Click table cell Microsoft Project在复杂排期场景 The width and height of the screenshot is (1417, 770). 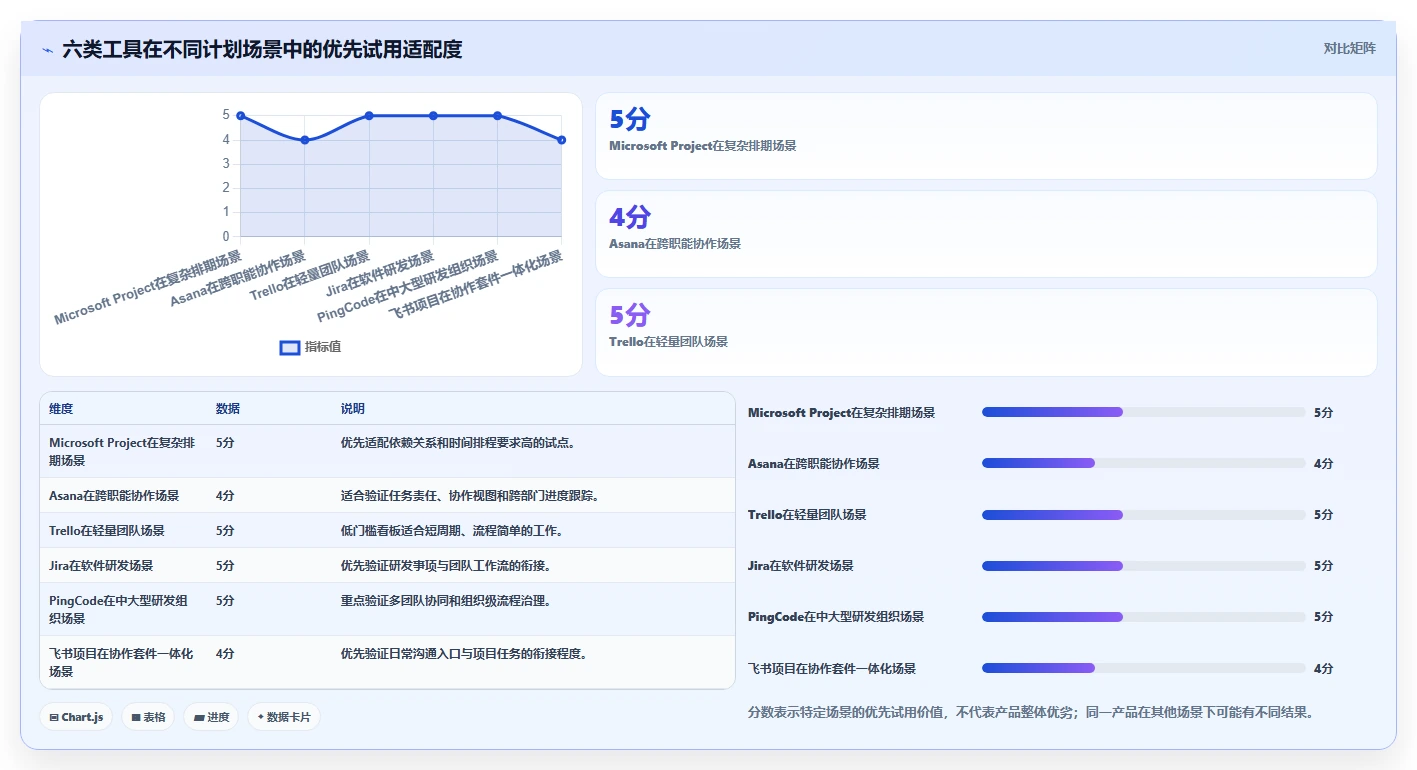click(122, 452)
